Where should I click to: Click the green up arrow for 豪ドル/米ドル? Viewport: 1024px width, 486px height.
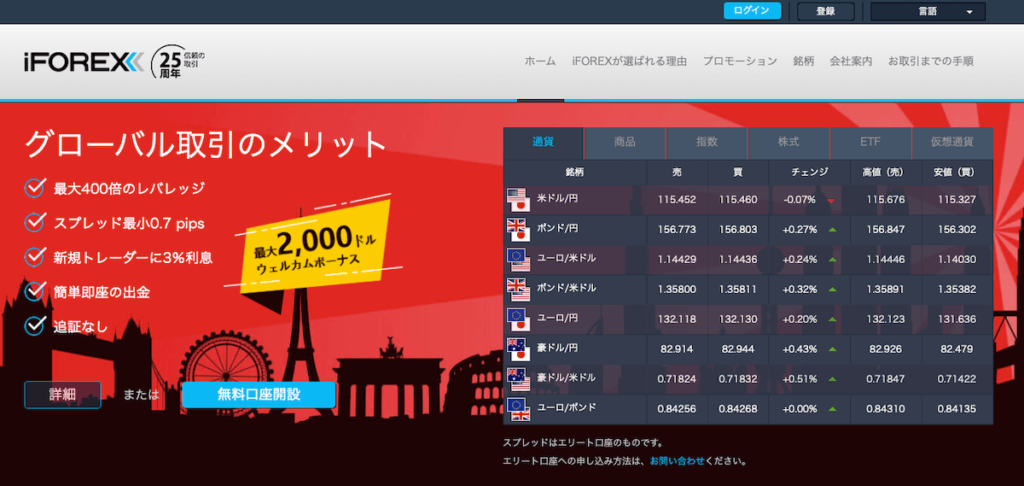point(832,380)
